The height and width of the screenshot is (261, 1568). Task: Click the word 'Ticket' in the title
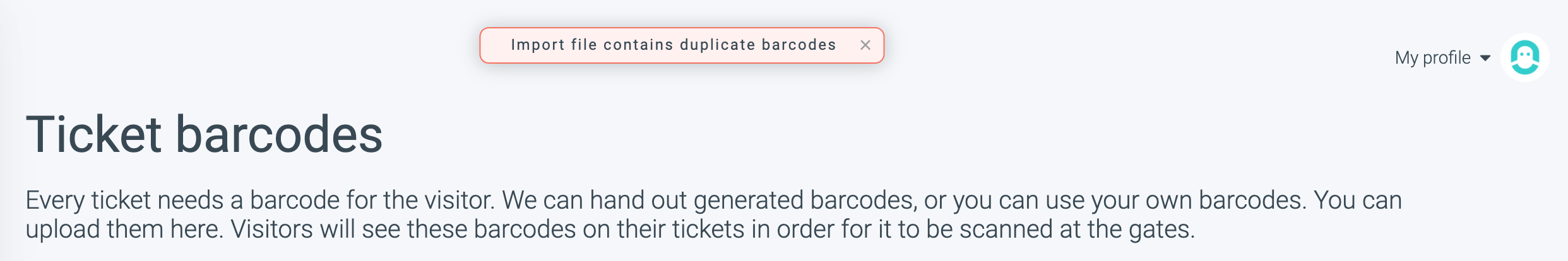pyautogui.click(x=93, y=134)
